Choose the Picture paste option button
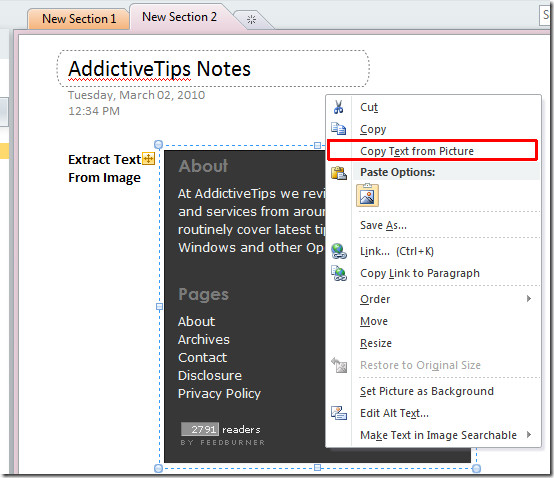This screenshot has height=478, width=554. pyautogui.click(x=367, y=195)
